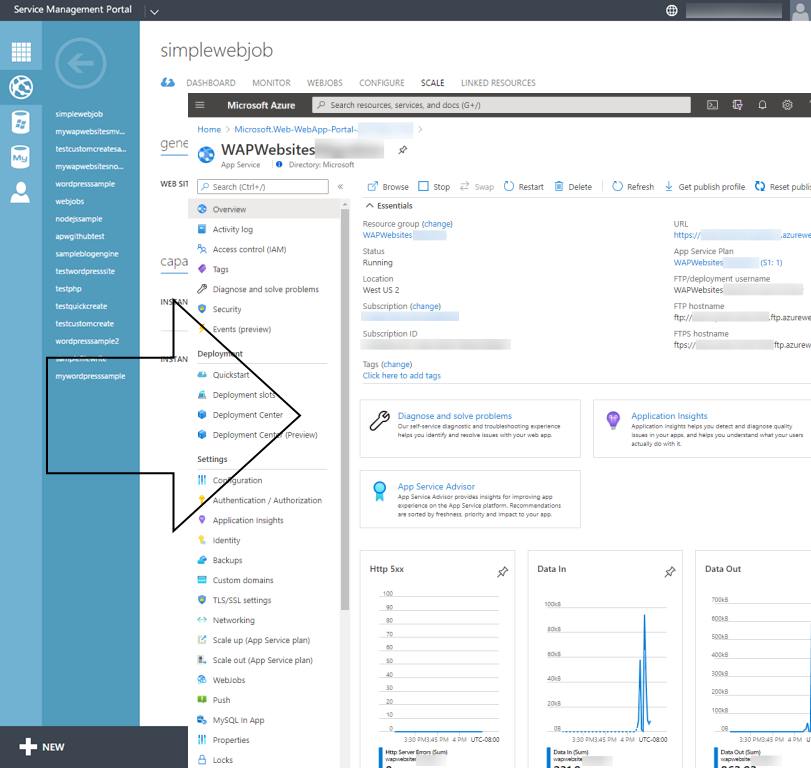Open the portal settings gear icon

787,105
